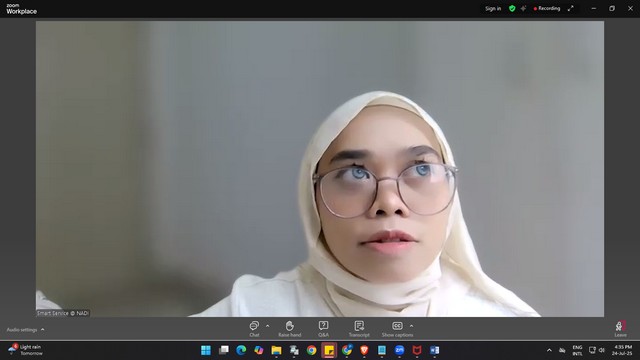Click the Raise hand button
This screenshot has height=360, width=640.
[289, 329]
